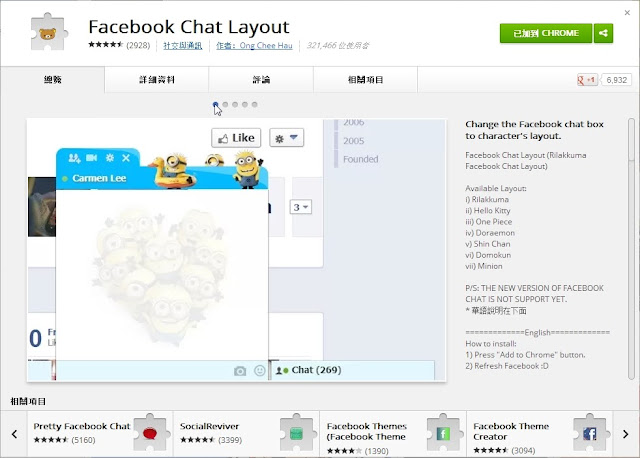Click the 'vi) Domokun' layout text

488,255
